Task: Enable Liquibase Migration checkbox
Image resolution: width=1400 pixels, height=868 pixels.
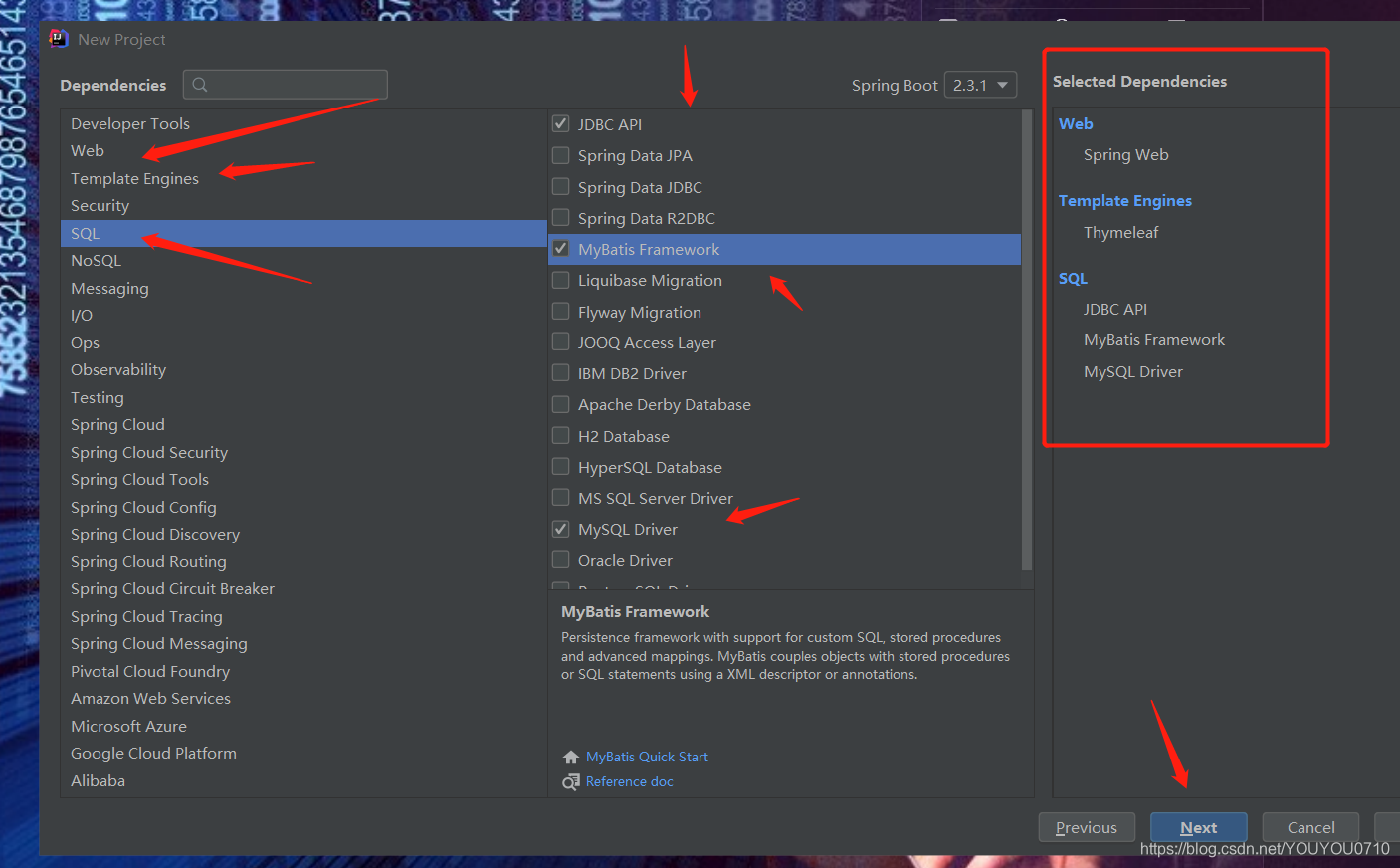Action: coord(561,280)
